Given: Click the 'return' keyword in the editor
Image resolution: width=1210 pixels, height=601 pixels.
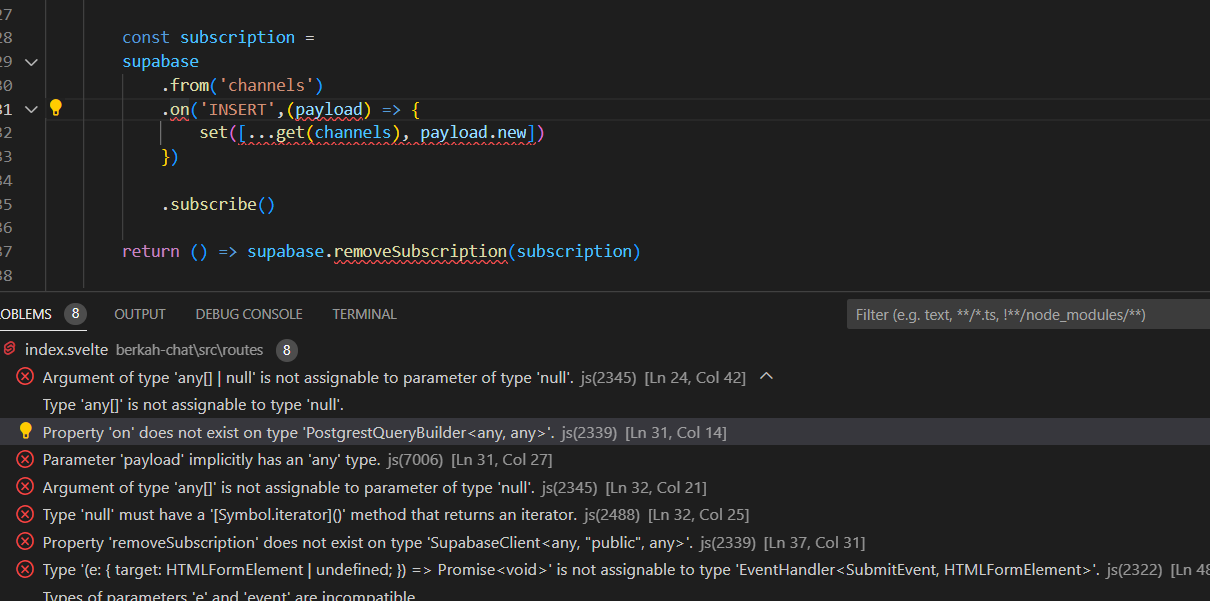Looking at the screenshot, I should tap(151, 251).
